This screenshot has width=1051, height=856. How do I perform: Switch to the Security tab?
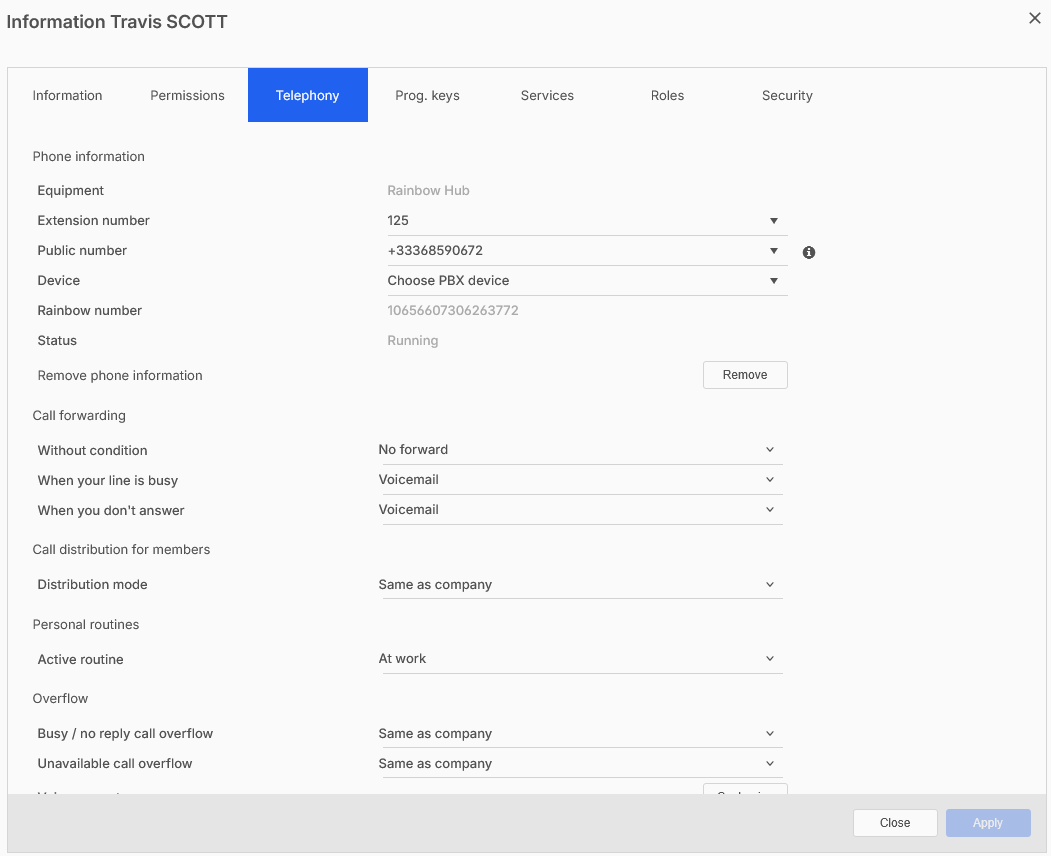point(787,96)
